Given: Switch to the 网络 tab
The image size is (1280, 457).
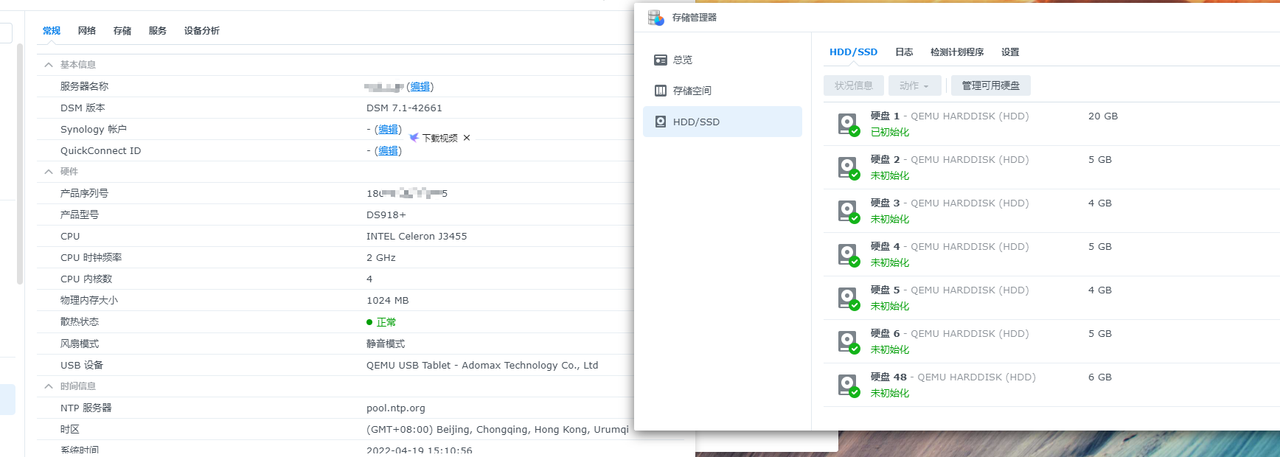Looking at the screenshot, I should pyautogui.click(x=87, y=31).
